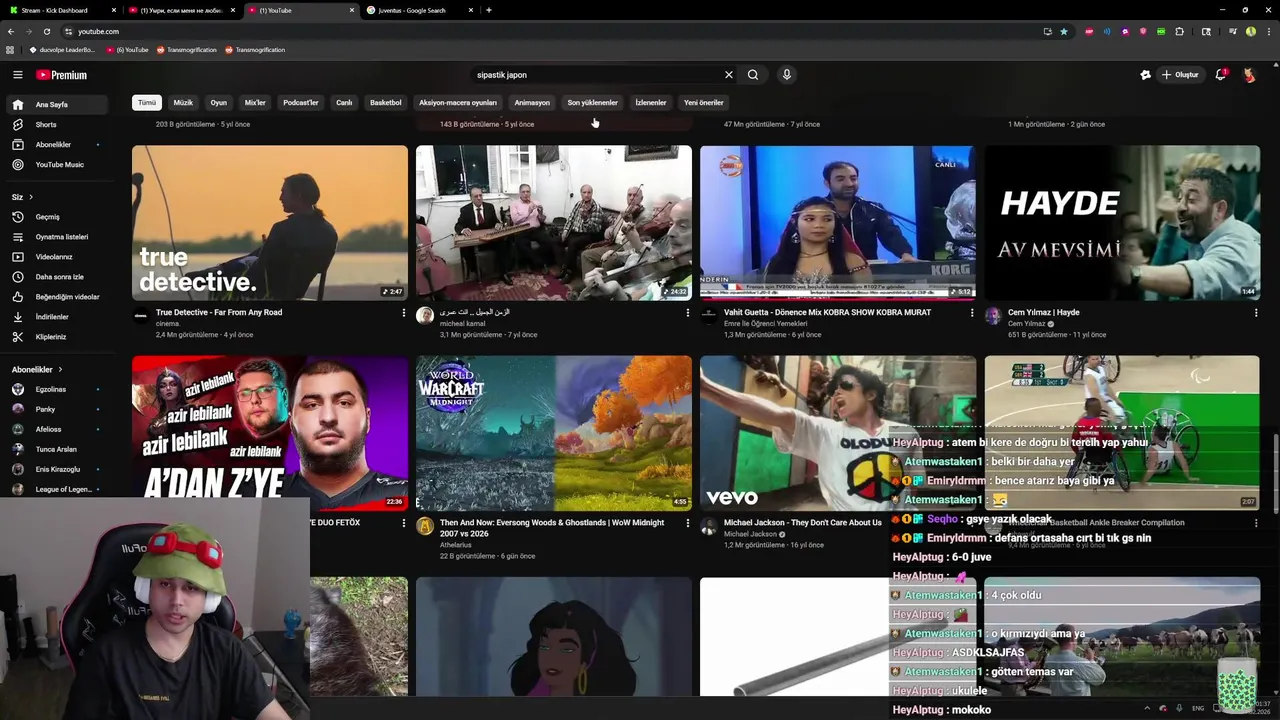Open options for WoW Midnight video
The image size is (1280, 720).
[x=687, y=523]
